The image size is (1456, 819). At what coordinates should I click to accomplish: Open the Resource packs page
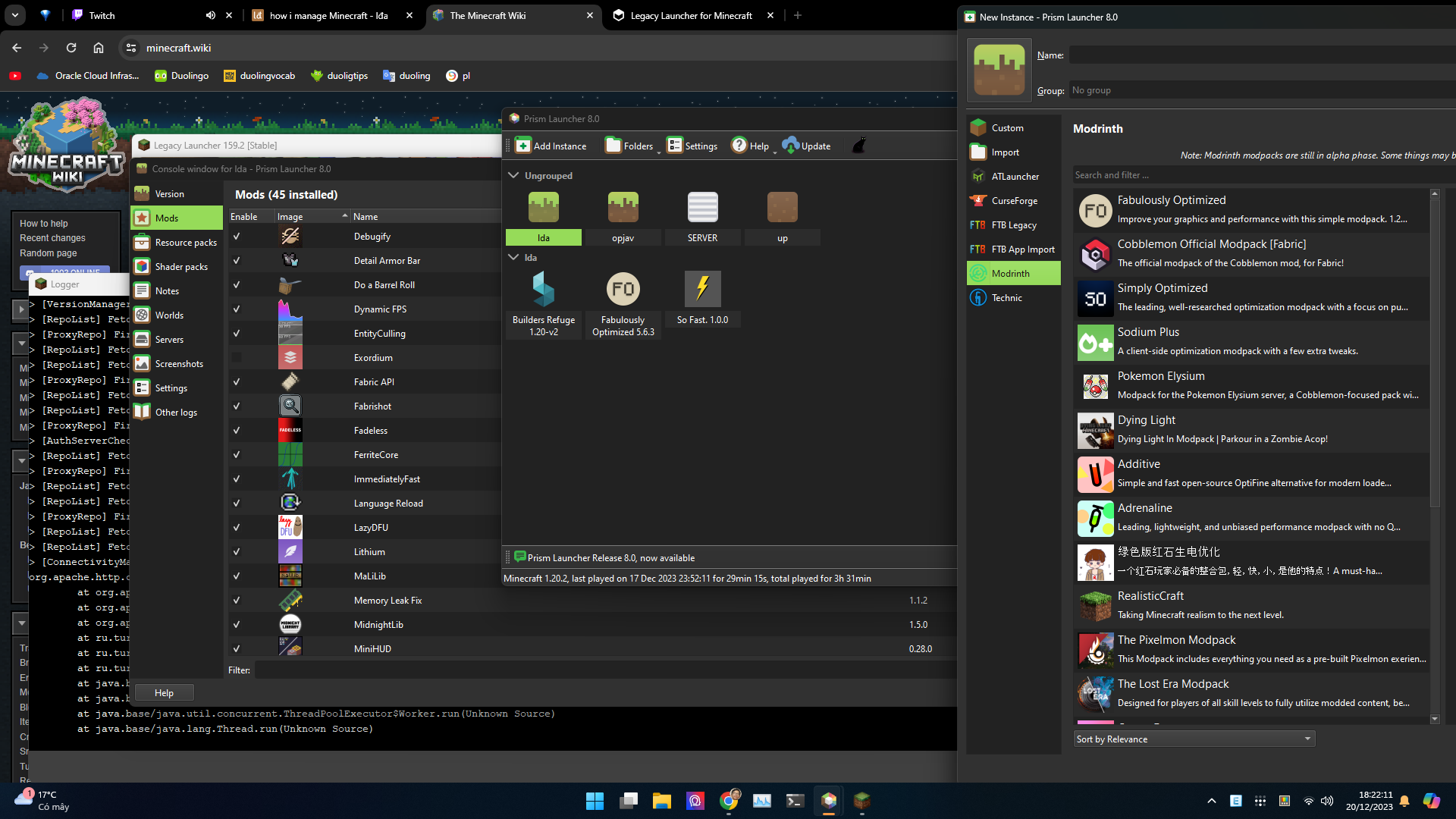click(x=177, y=242)
